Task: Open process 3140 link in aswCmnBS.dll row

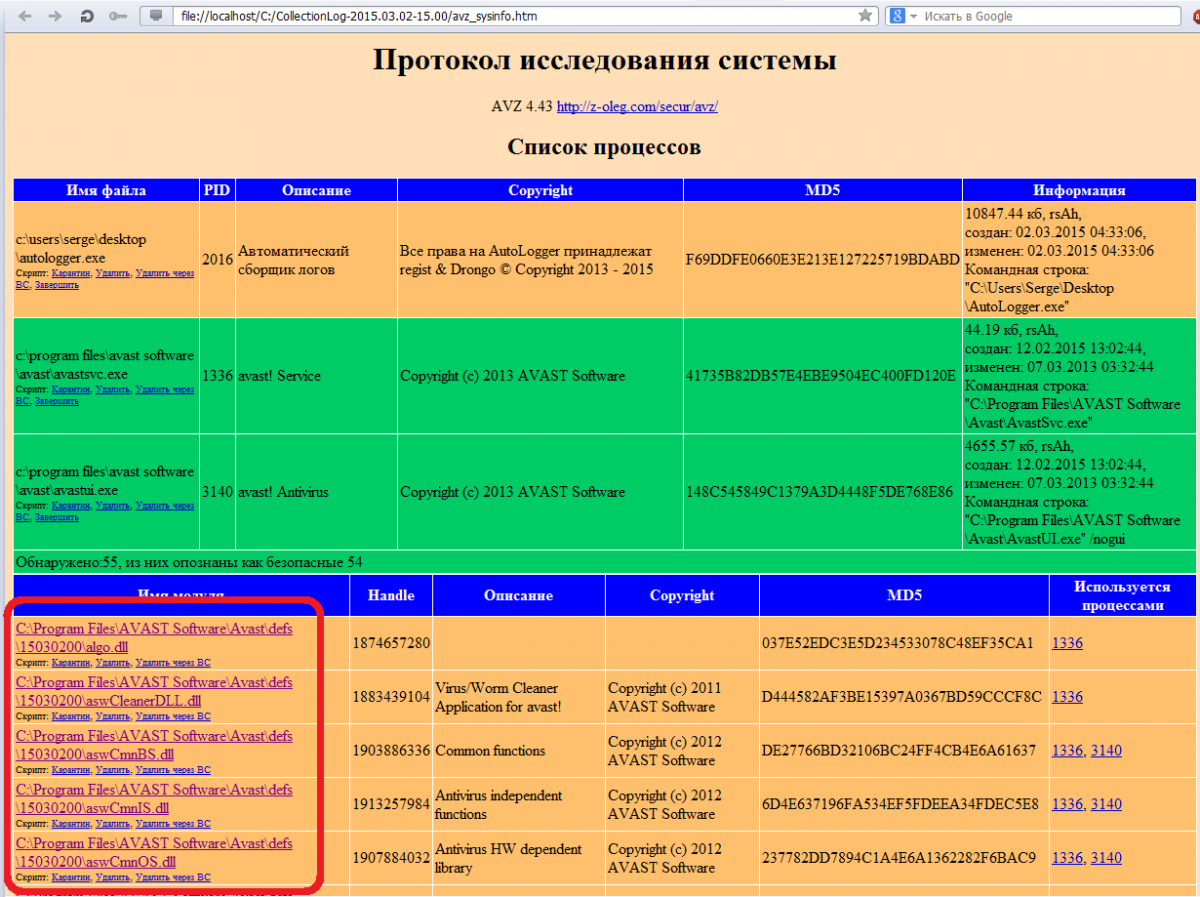Action: (1106, 751)
